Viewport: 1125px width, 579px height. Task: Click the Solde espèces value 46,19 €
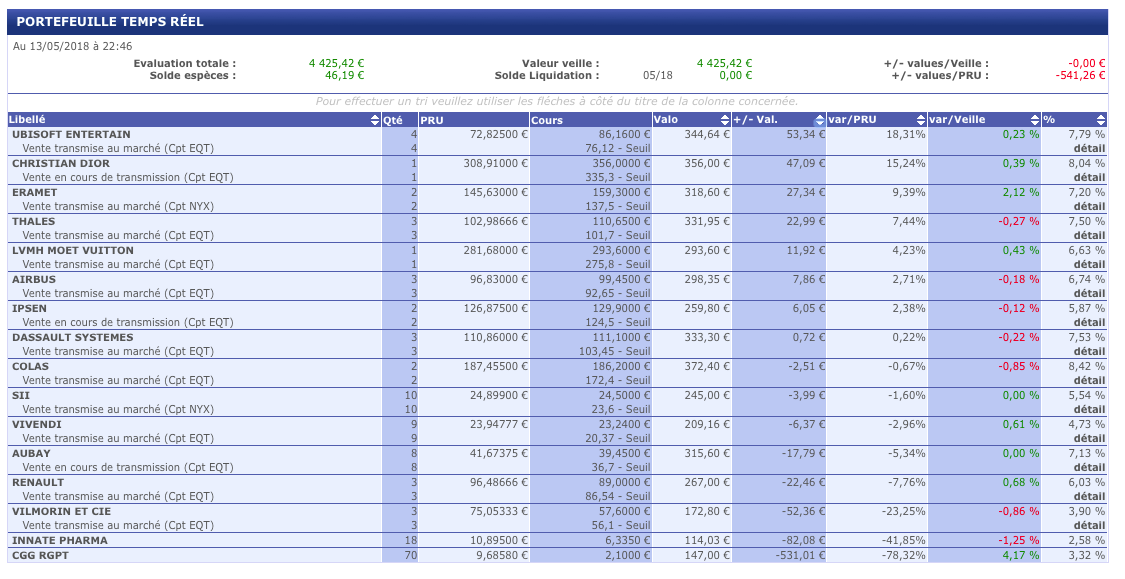point(344,75)
